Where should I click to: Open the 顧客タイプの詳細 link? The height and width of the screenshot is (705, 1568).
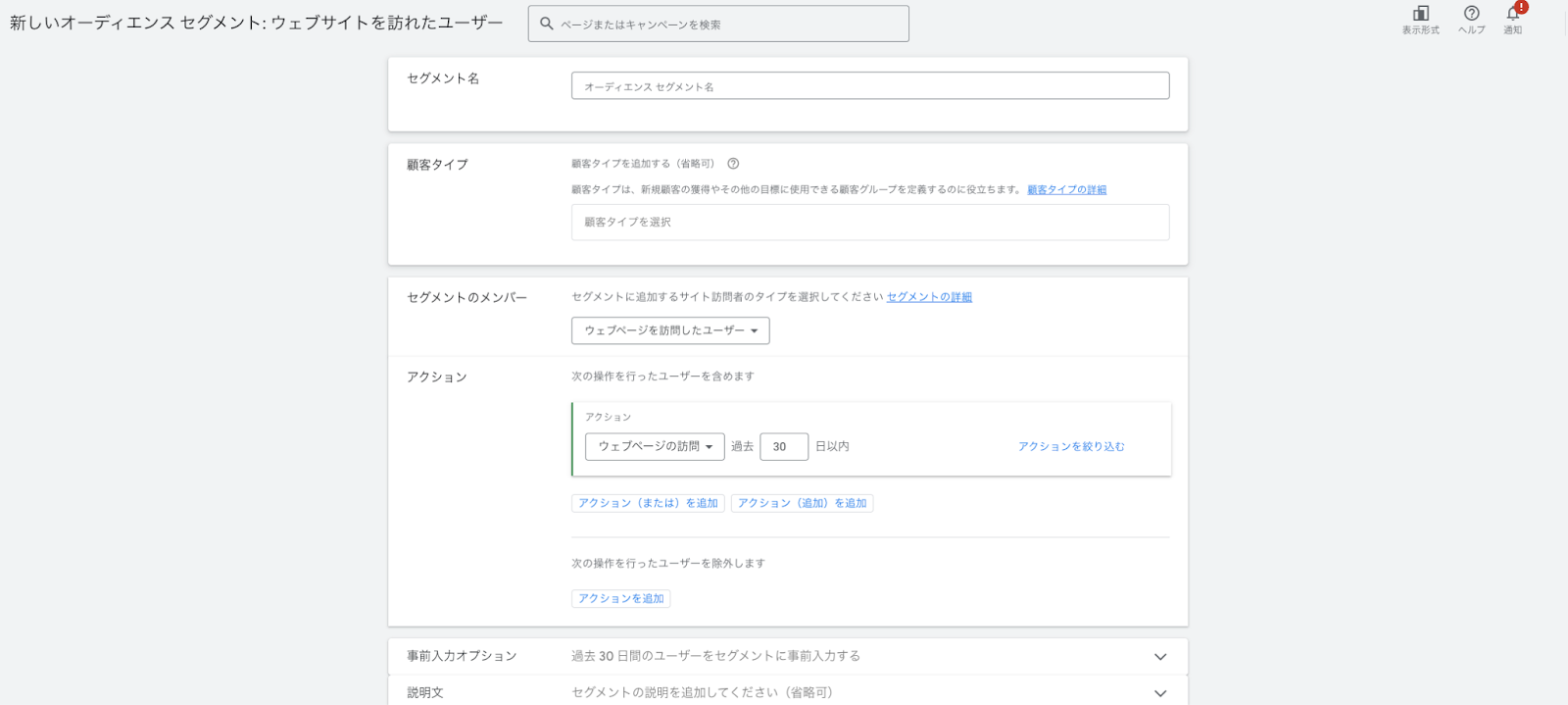[1066, 190]
